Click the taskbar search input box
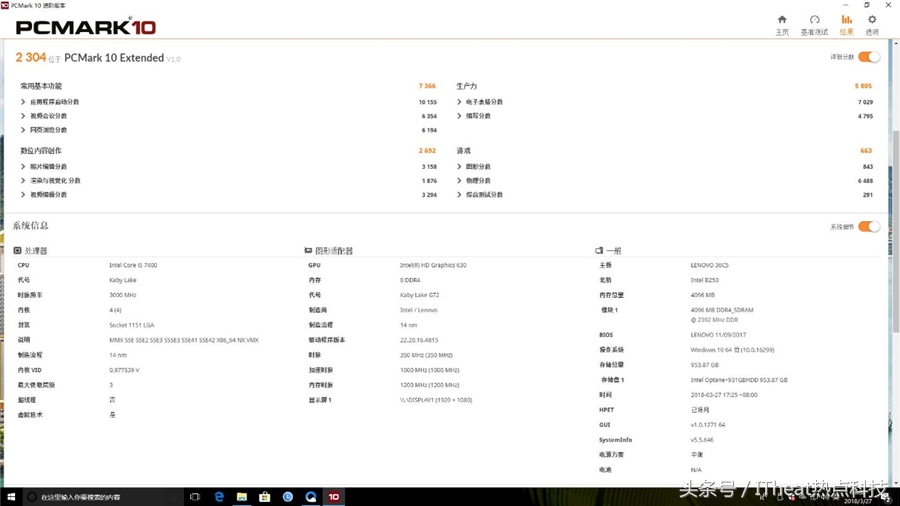The width and height of the screenshot is (900, 506). click(x=100, y=496)
